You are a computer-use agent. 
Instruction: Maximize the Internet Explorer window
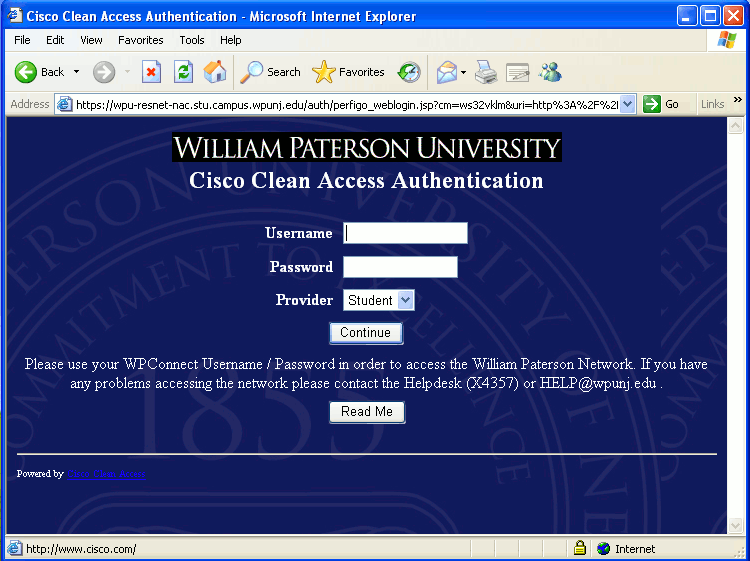click(x=710, y=17)
